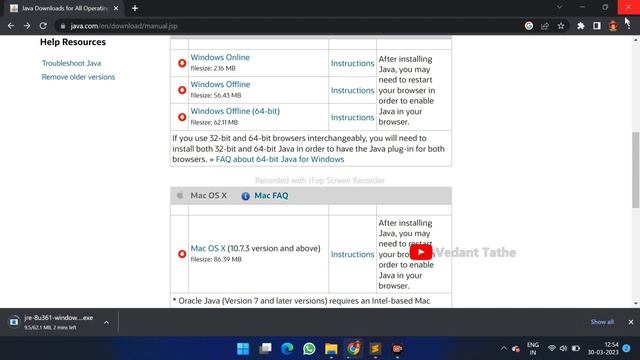This screenshot has width=640, height=360.
Task: Open Instructions for Windows Offline (64-bit)
Action: pyautogui.click(x=352, y=117)
